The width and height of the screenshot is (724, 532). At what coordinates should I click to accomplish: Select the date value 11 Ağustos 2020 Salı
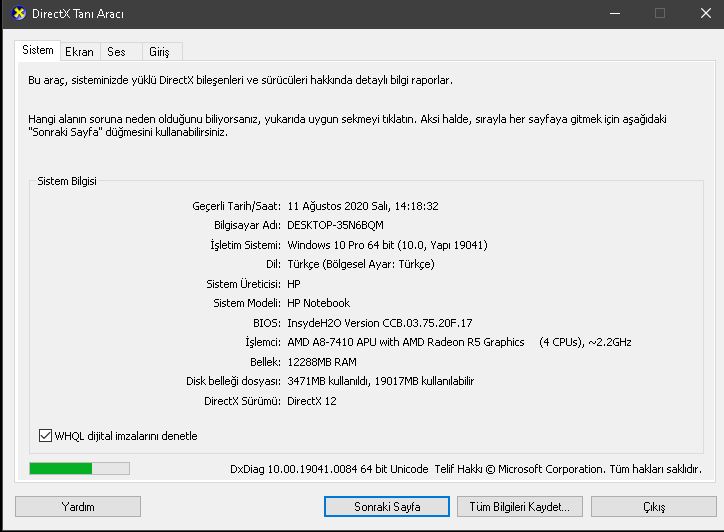(x=363, y=206)
